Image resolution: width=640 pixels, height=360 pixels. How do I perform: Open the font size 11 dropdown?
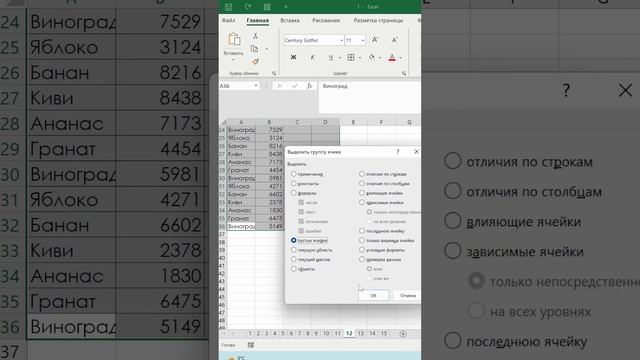362,40
